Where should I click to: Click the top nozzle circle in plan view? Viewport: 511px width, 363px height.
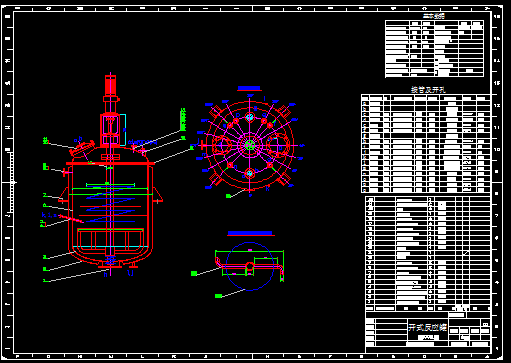[x=250, y=117]
